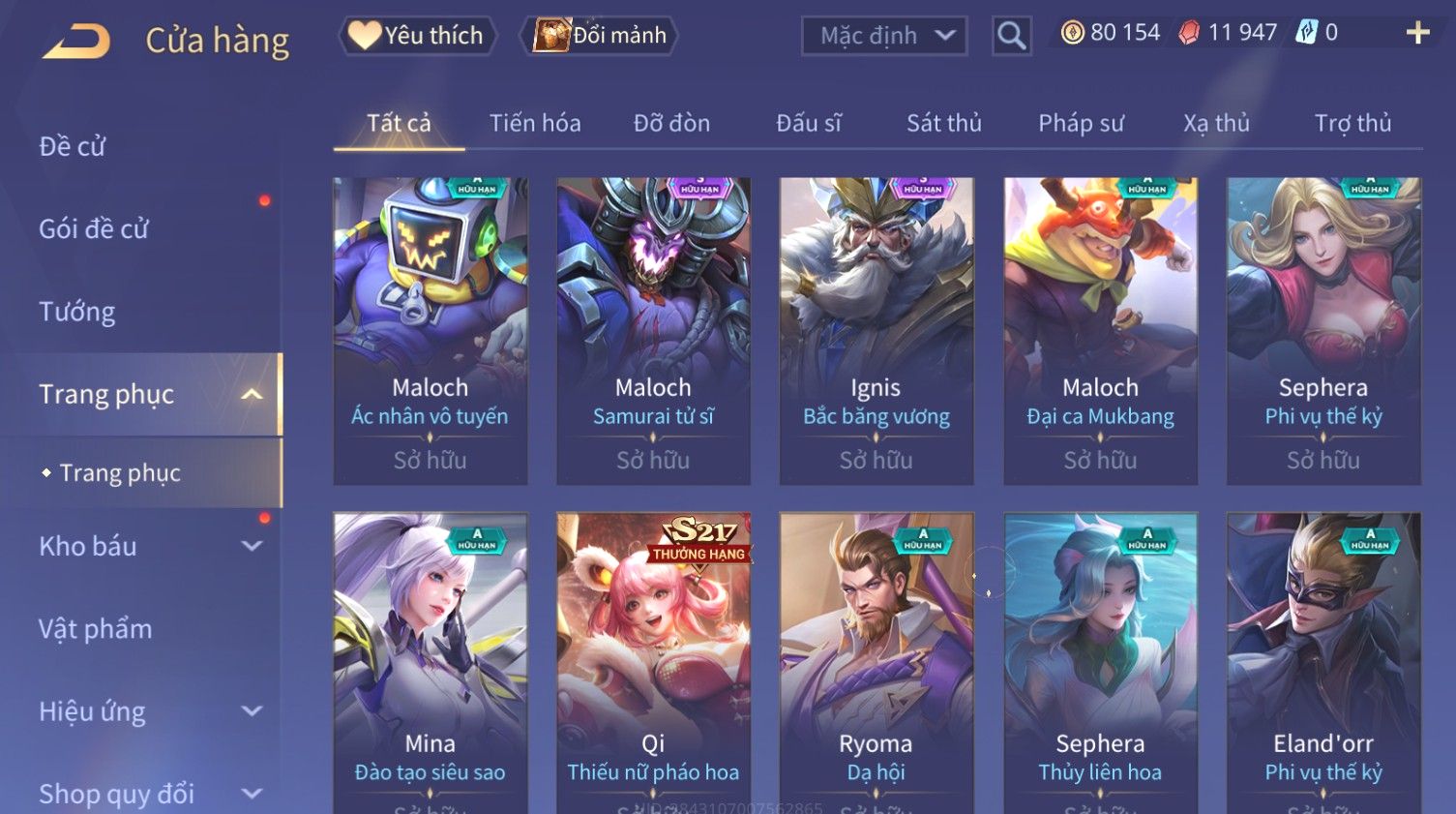Open Tướng in the sidebar
1456x814 pixels.
click(77, 312)
